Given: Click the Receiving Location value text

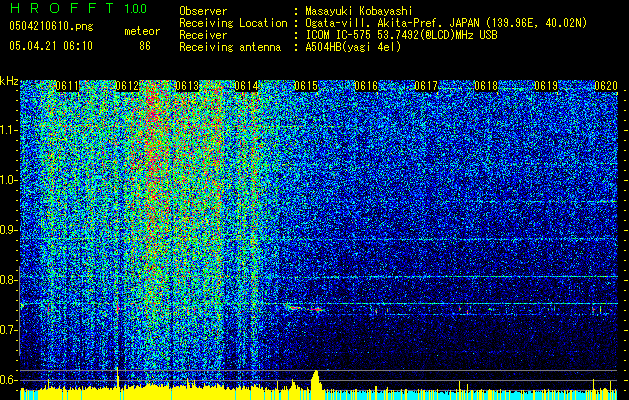Looking at the screenshot, I should tap(446, 23).
